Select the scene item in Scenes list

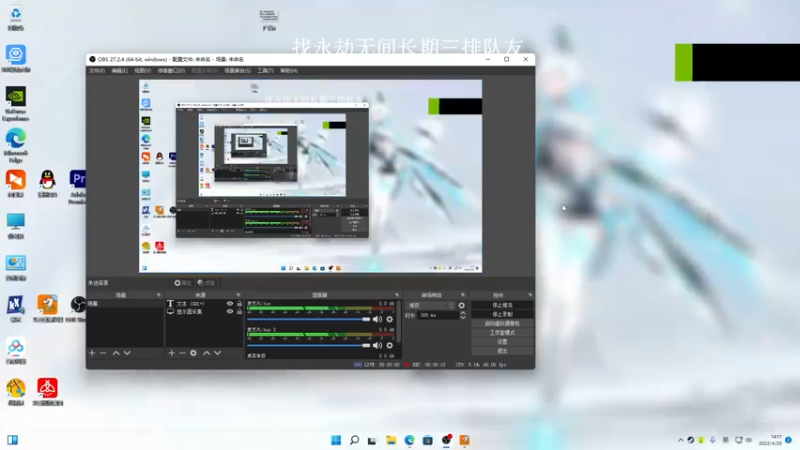click(x=125, y=304)
